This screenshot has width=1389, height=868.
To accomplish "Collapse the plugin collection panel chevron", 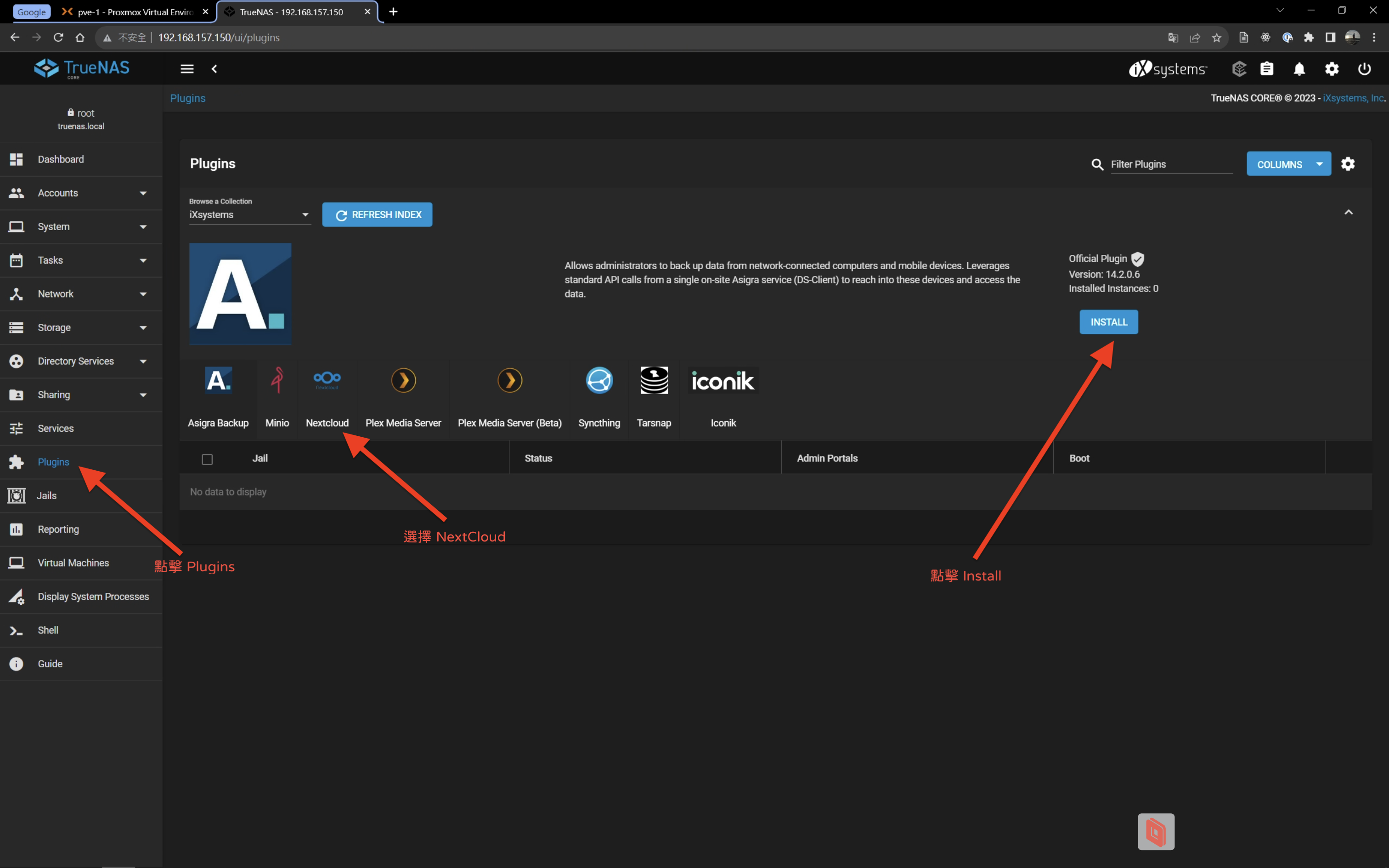I will (x=1348, y=212).
